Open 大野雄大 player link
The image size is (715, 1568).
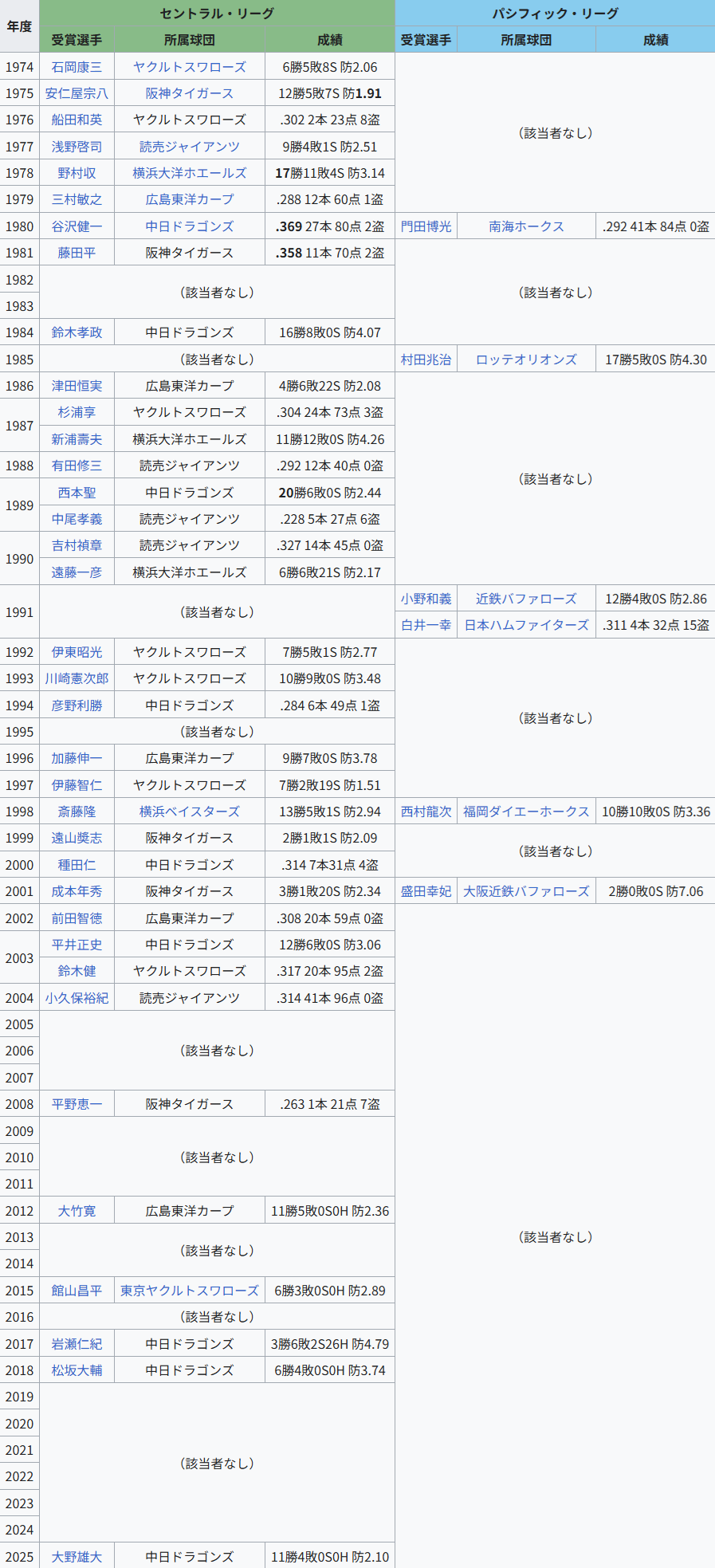77,1557
